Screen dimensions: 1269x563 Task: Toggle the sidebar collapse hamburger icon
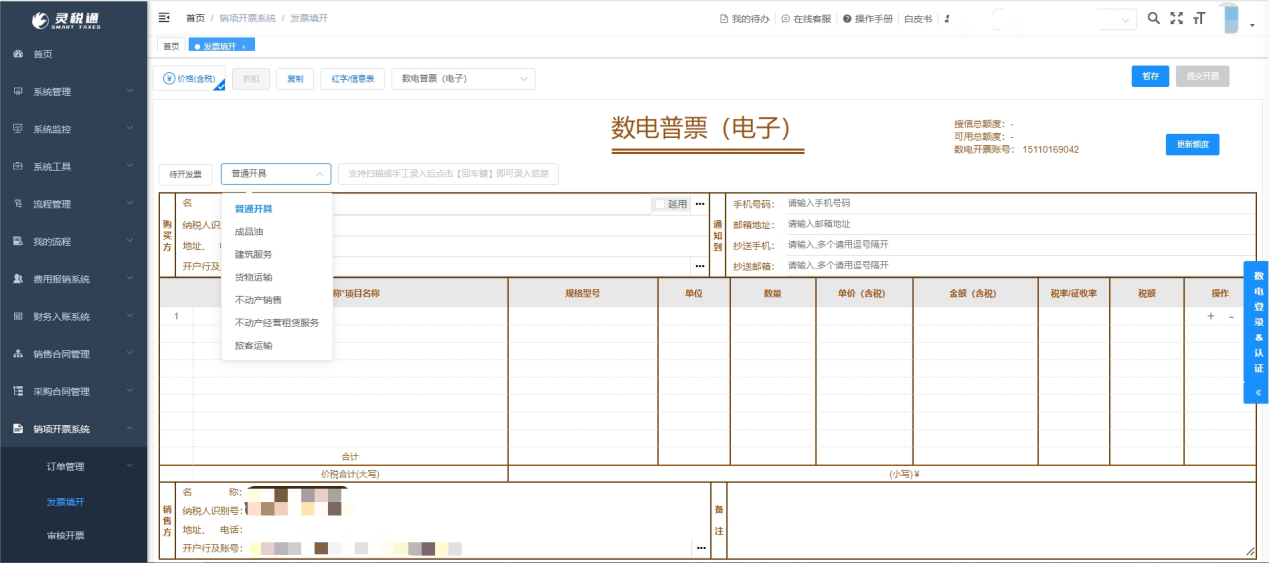[x=164, y=18]
